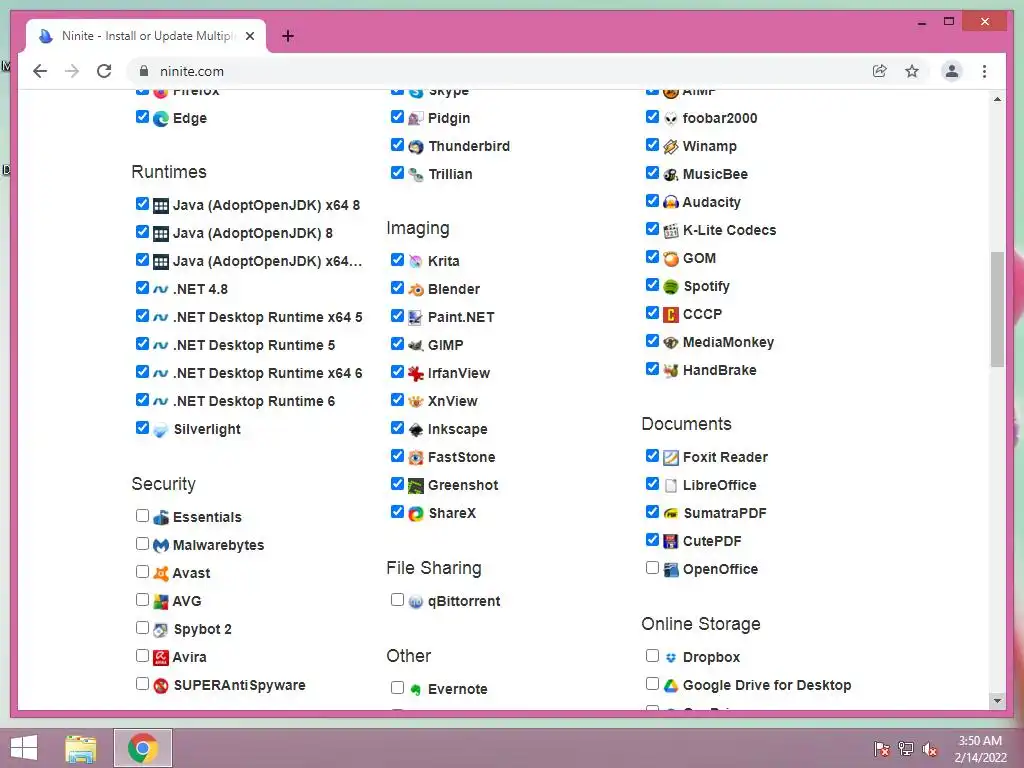Click the Pidgin app icon
Viewport: 1024px width, 768px height.
pos(415,118)
